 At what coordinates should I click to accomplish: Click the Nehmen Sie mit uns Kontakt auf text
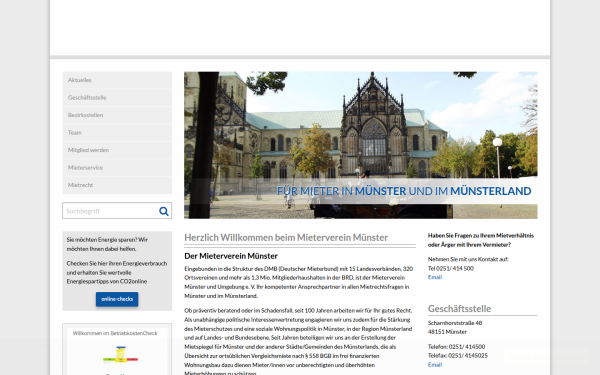coord(468,259)
